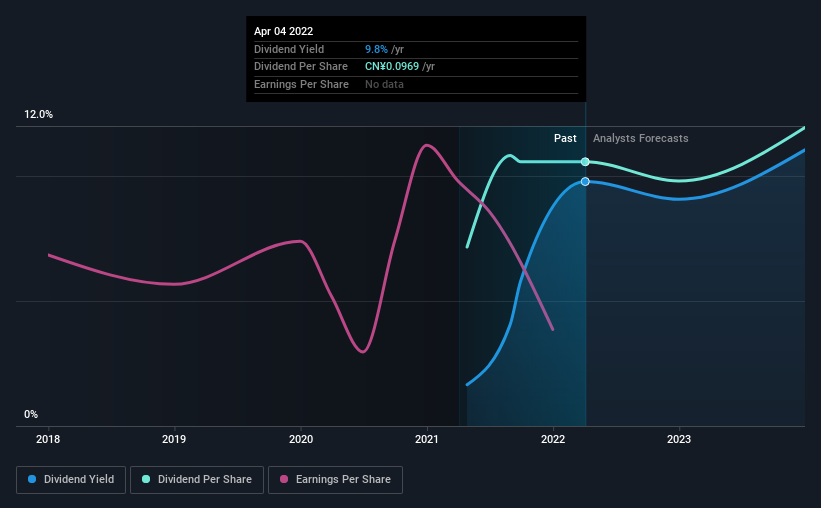821x508 pixels.
Task: Toggle the Earnings Per Share legend button
Action: 335,480
